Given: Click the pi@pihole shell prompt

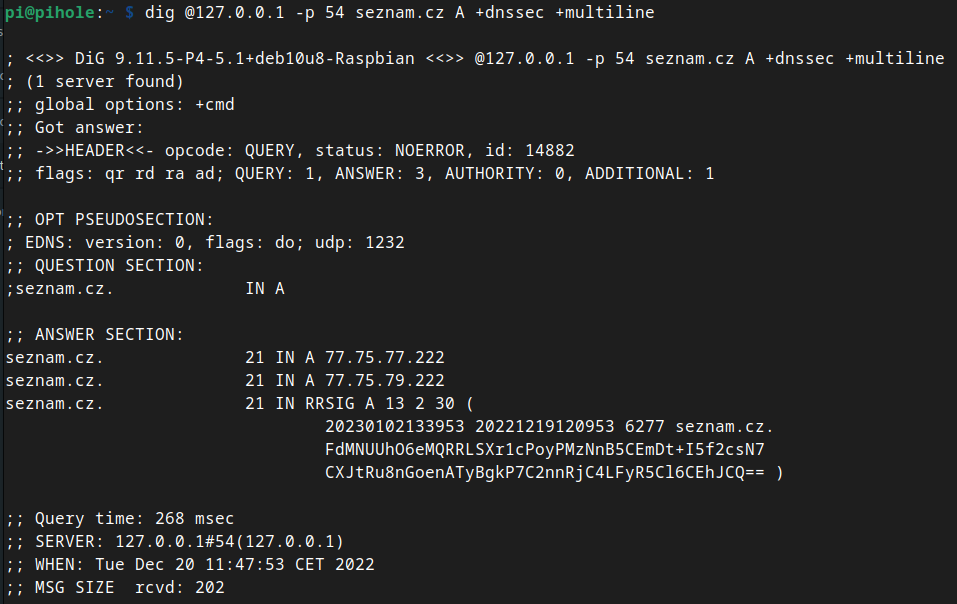Looking at the screenshot, I should 60,12.
